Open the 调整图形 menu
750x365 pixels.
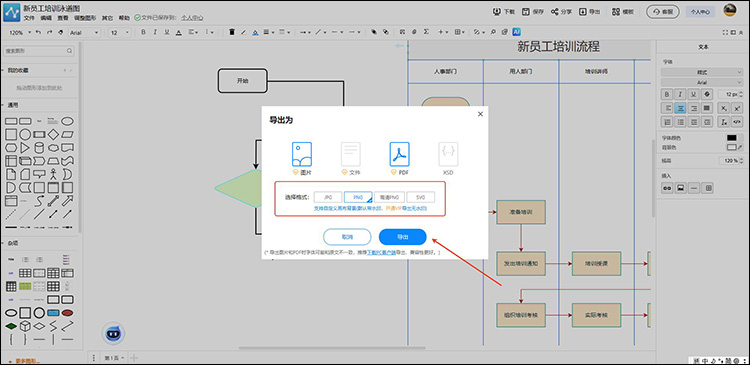[x=85, y=18]
